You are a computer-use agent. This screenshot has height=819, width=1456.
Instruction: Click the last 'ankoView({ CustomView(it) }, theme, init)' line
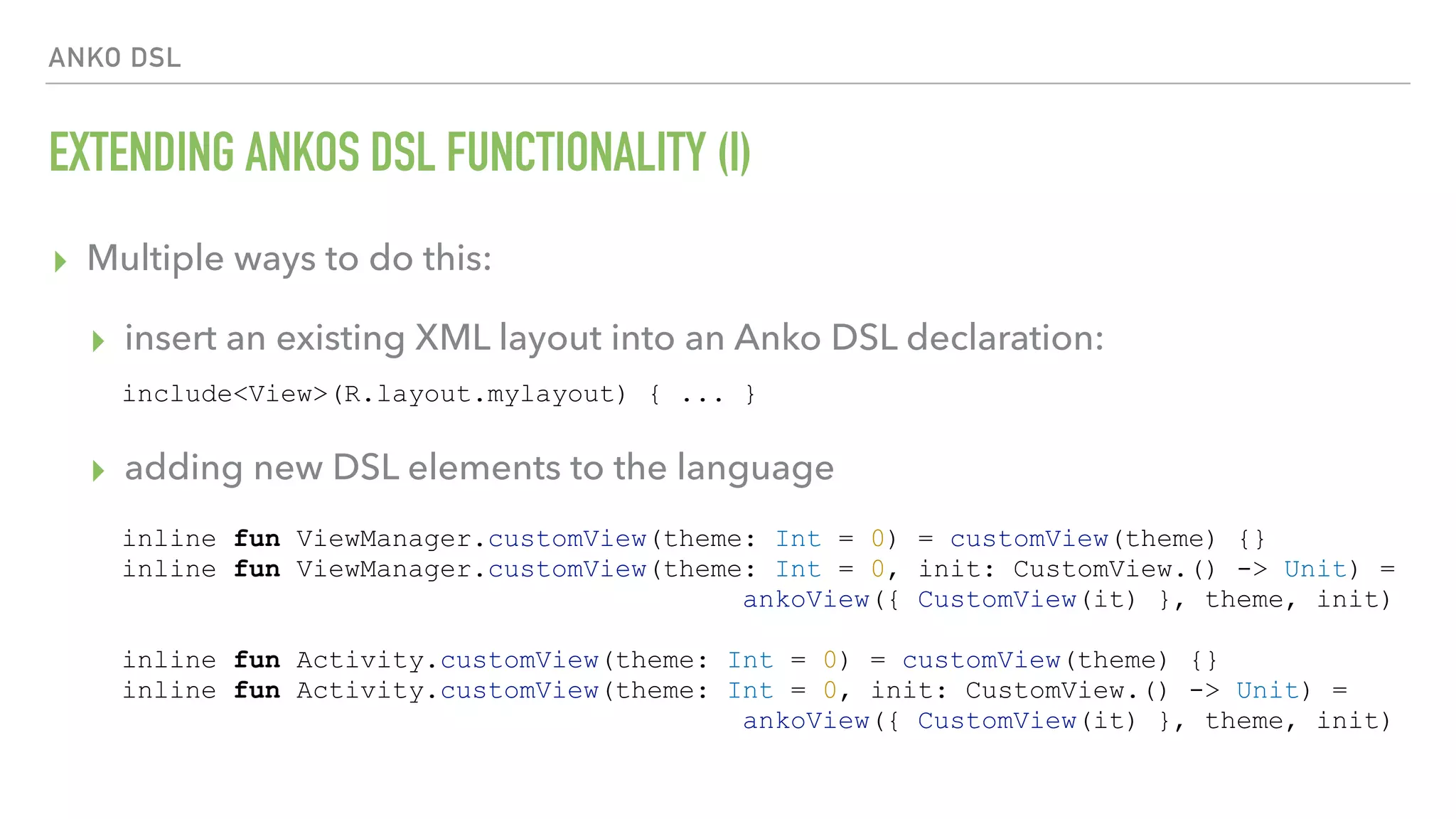[1066, 722]
